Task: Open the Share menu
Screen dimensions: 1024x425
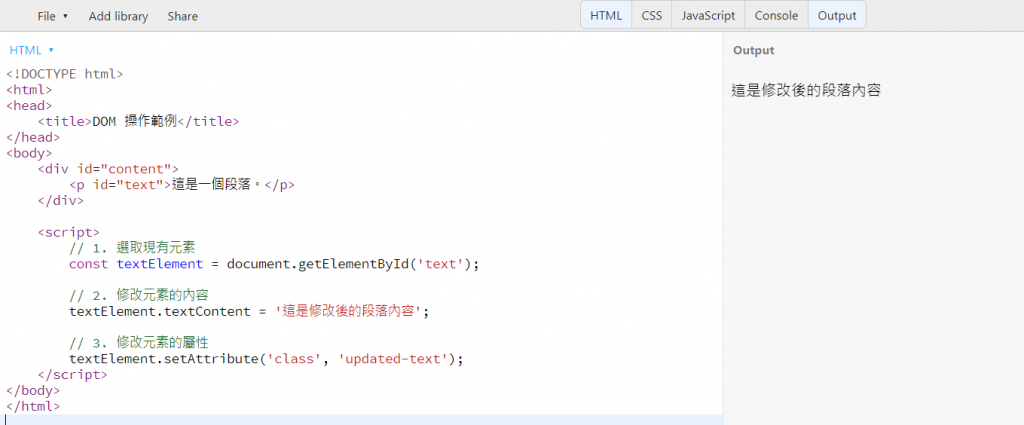Action: 182,16
